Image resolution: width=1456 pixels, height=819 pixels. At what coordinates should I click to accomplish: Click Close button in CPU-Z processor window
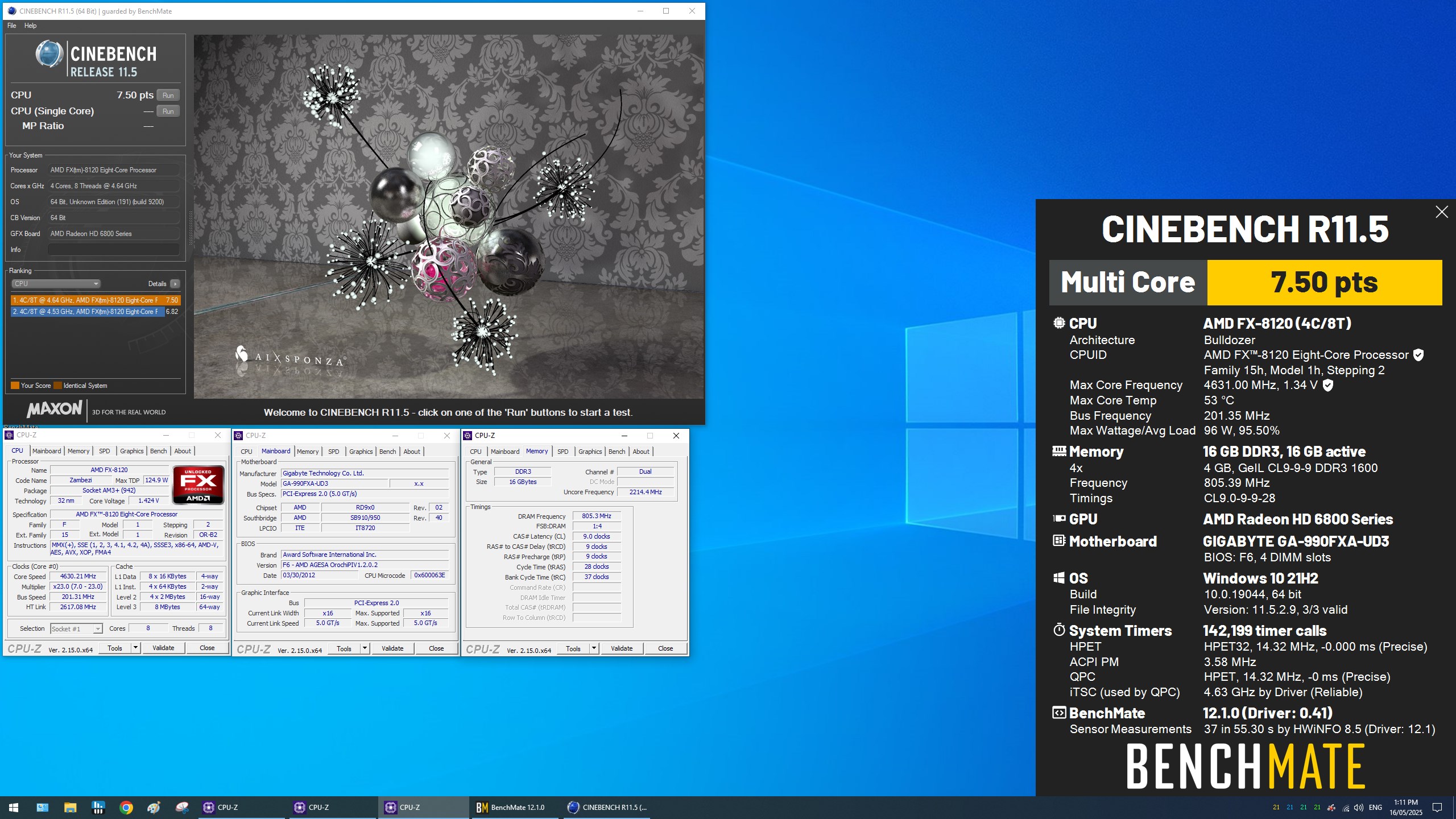pos(207,648)
